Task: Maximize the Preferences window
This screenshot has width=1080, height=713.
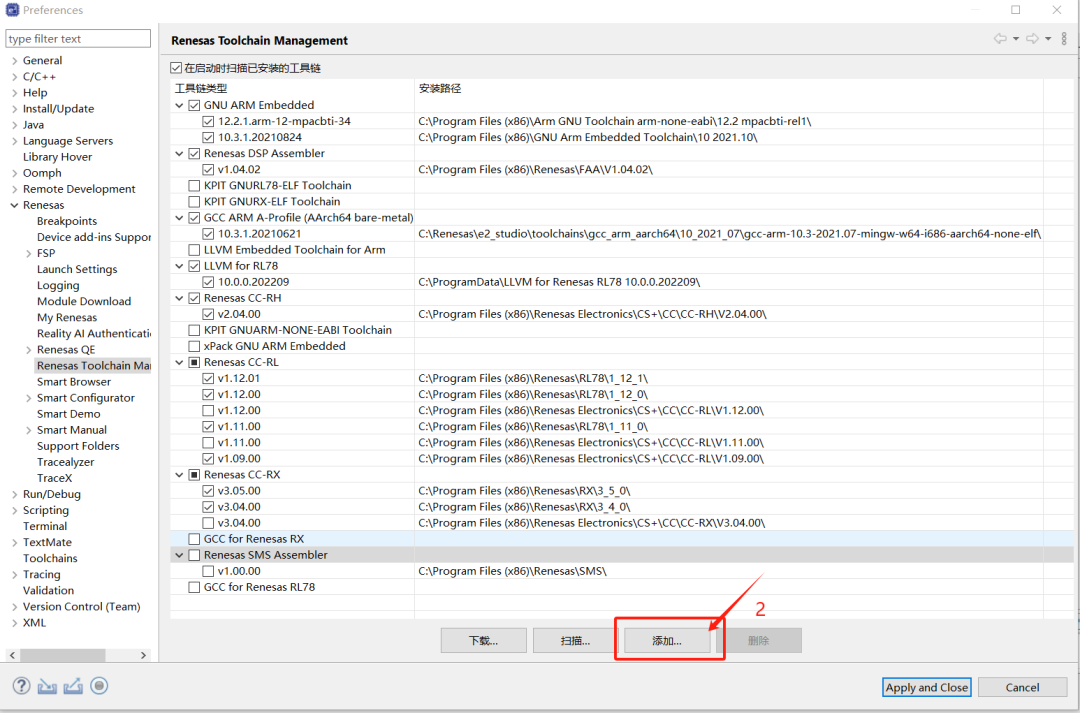Action: [x=1016, y=10]
